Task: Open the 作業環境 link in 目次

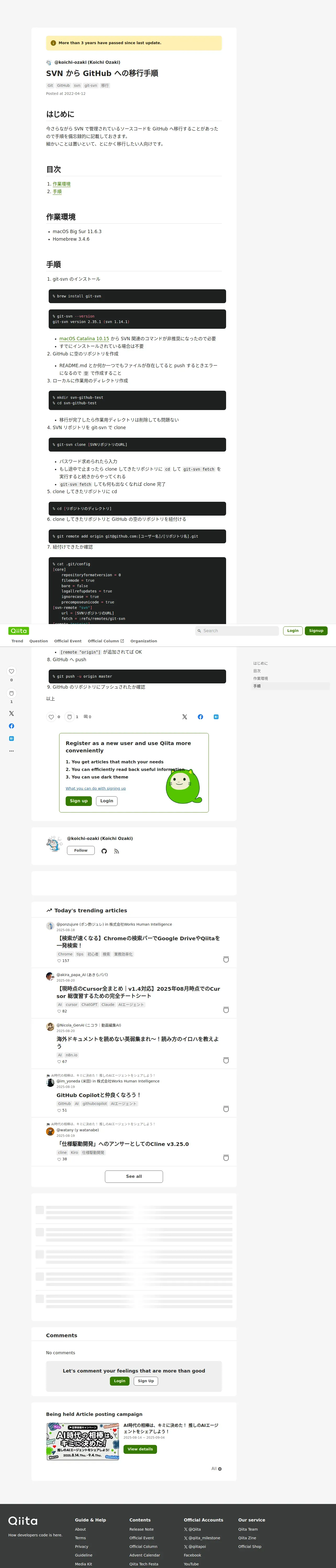Action: [61, 184]
